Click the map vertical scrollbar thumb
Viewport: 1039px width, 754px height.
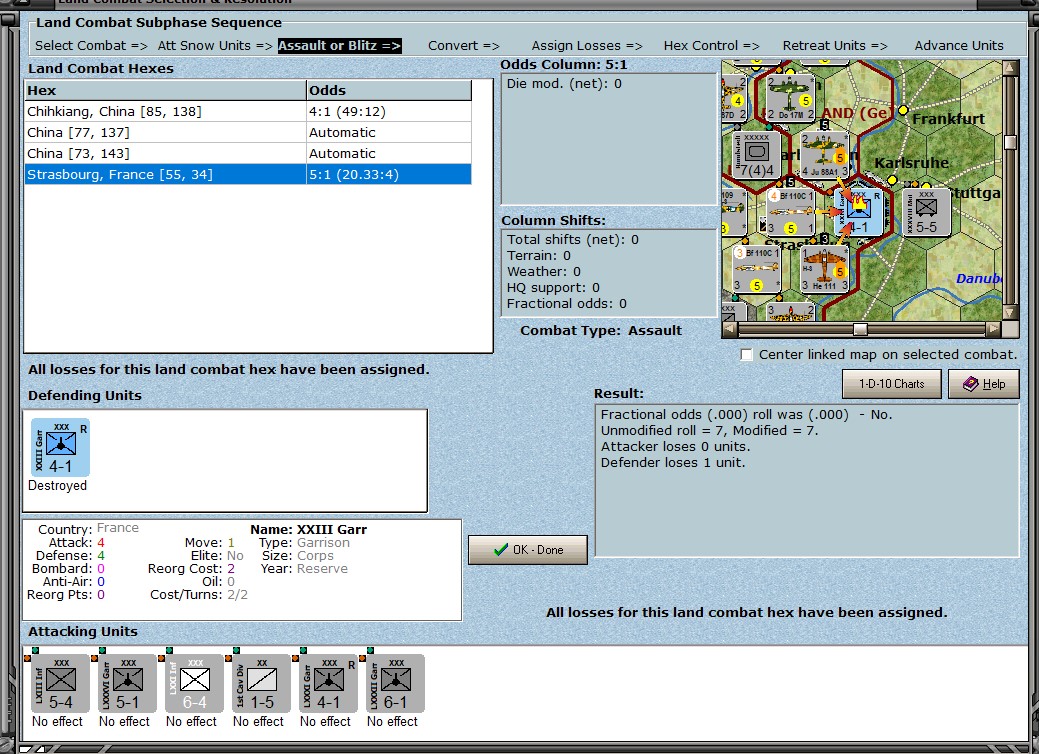(1010, 142)
